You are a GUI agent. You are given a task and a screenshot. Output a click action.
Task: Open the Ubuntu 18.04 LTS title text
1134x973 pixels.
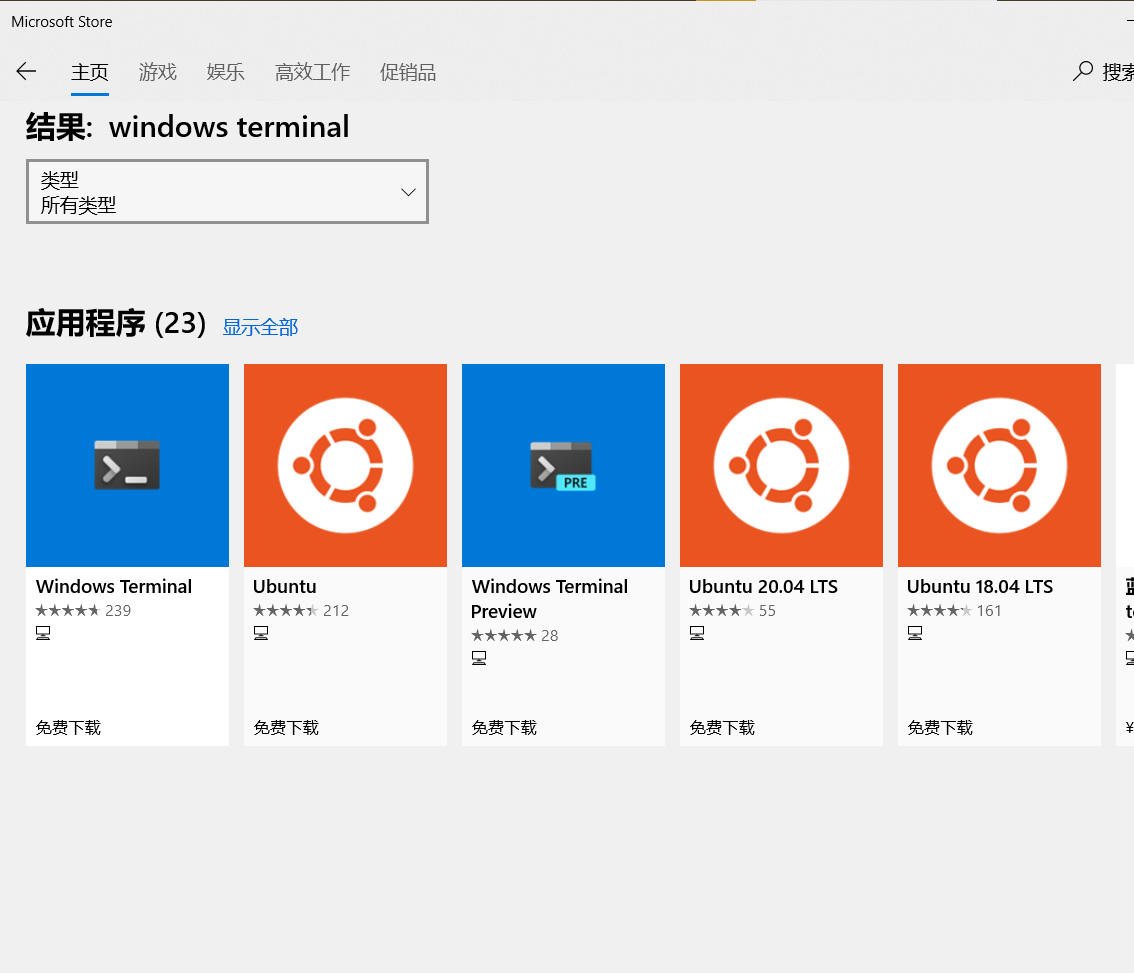pyautogui.click(x=980, y=586)
